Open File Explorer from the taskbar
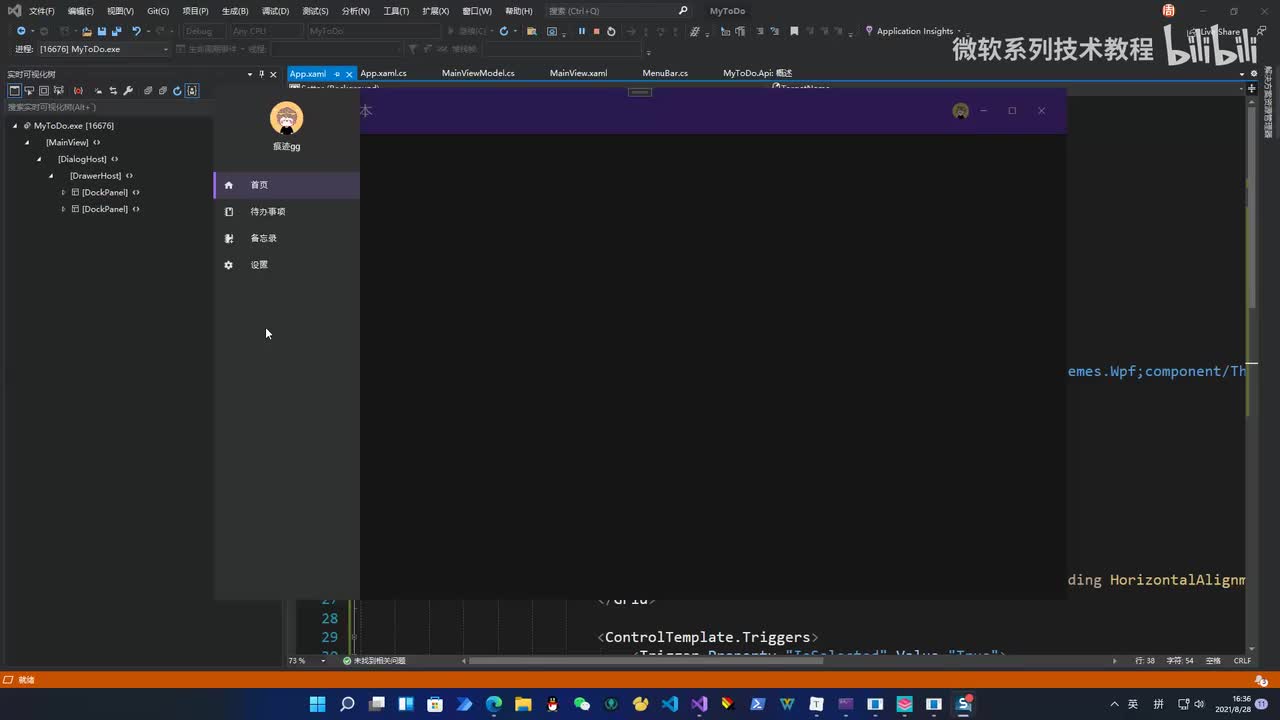 pos(523,704)
